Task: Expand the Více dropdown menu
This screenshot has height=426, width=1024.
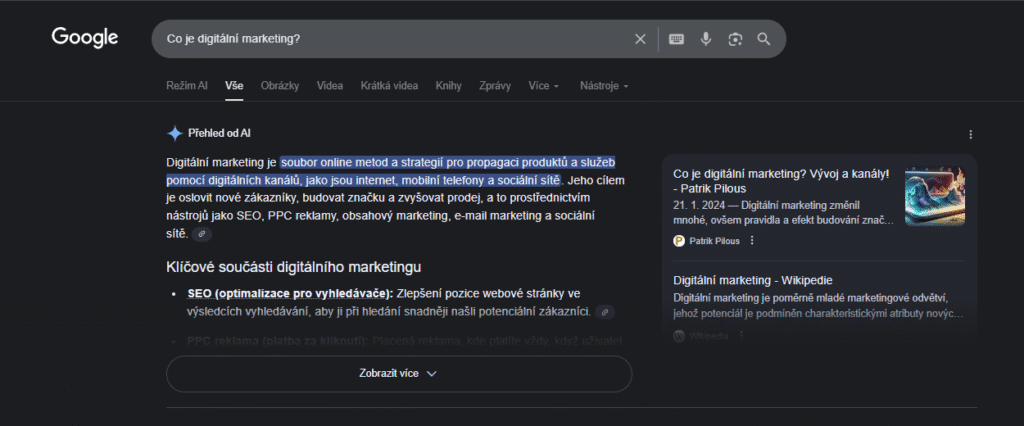Action: [544, 86]
